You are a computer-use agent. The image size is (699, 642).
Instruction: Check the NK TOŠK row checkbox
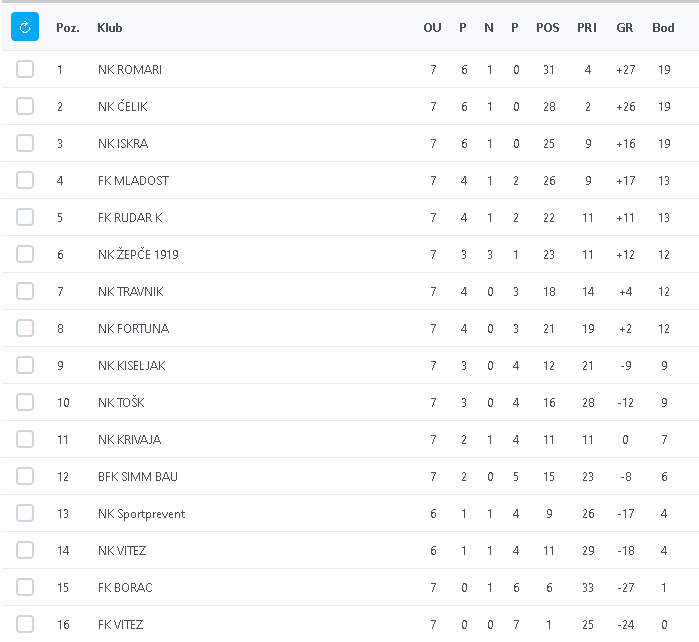click(x=25, y=402)
